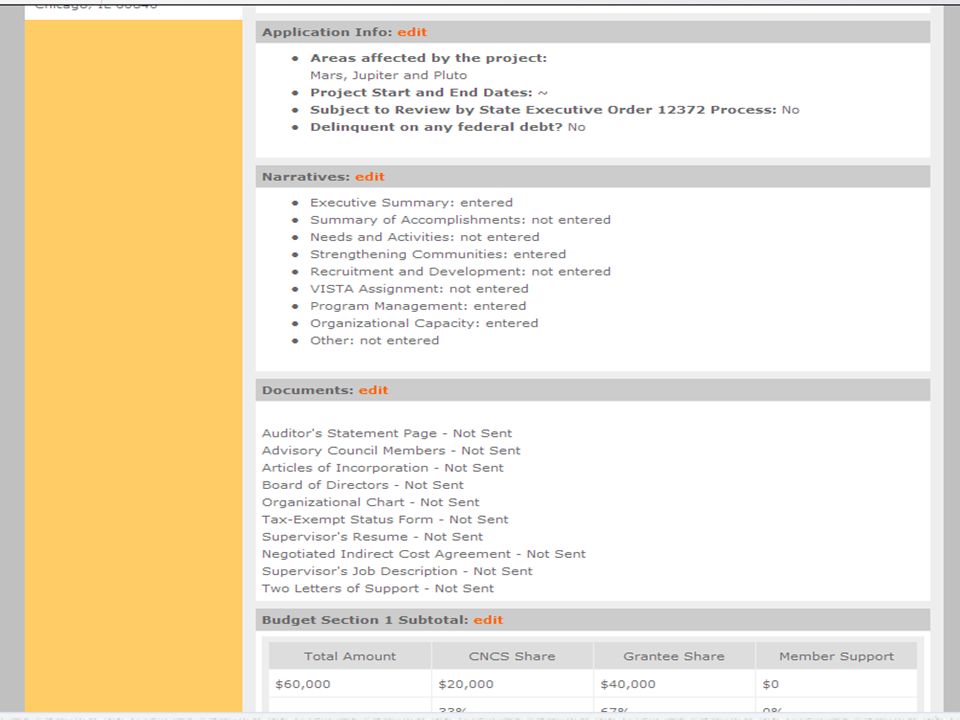Click the $20,000 CNCS share cell
This screenshot has width=960, height=720.
pos(512,684)
